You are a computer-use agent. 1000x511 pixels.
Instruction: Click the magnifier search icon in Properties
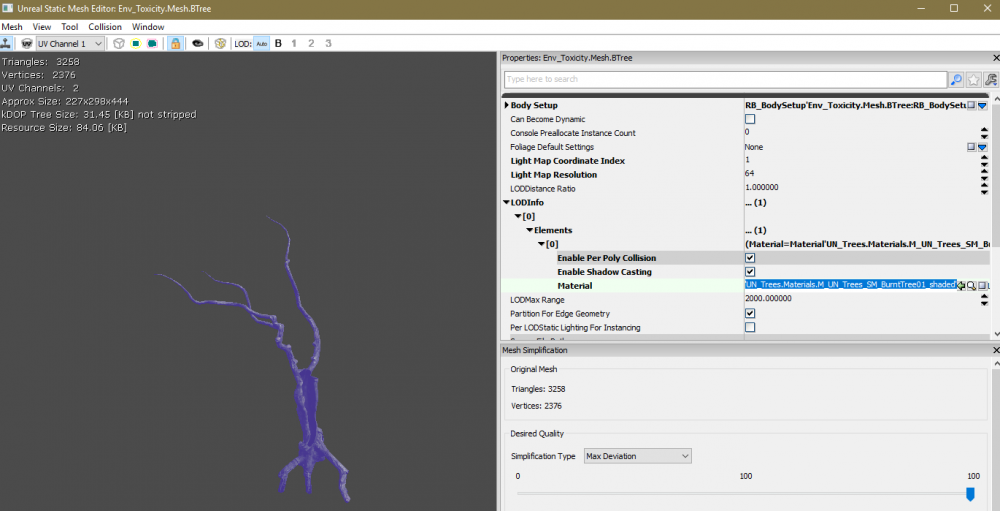pos(956,79)
